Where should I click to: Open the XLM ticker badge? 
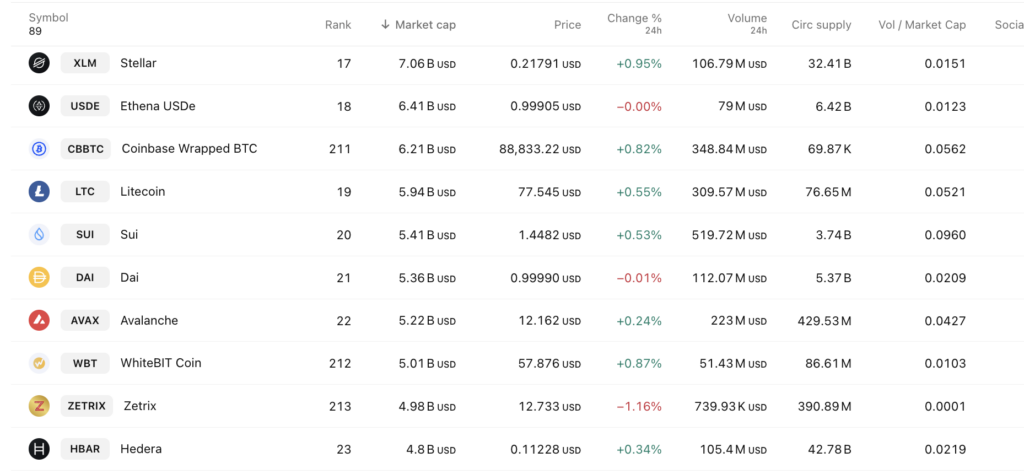tap(85, 63)
